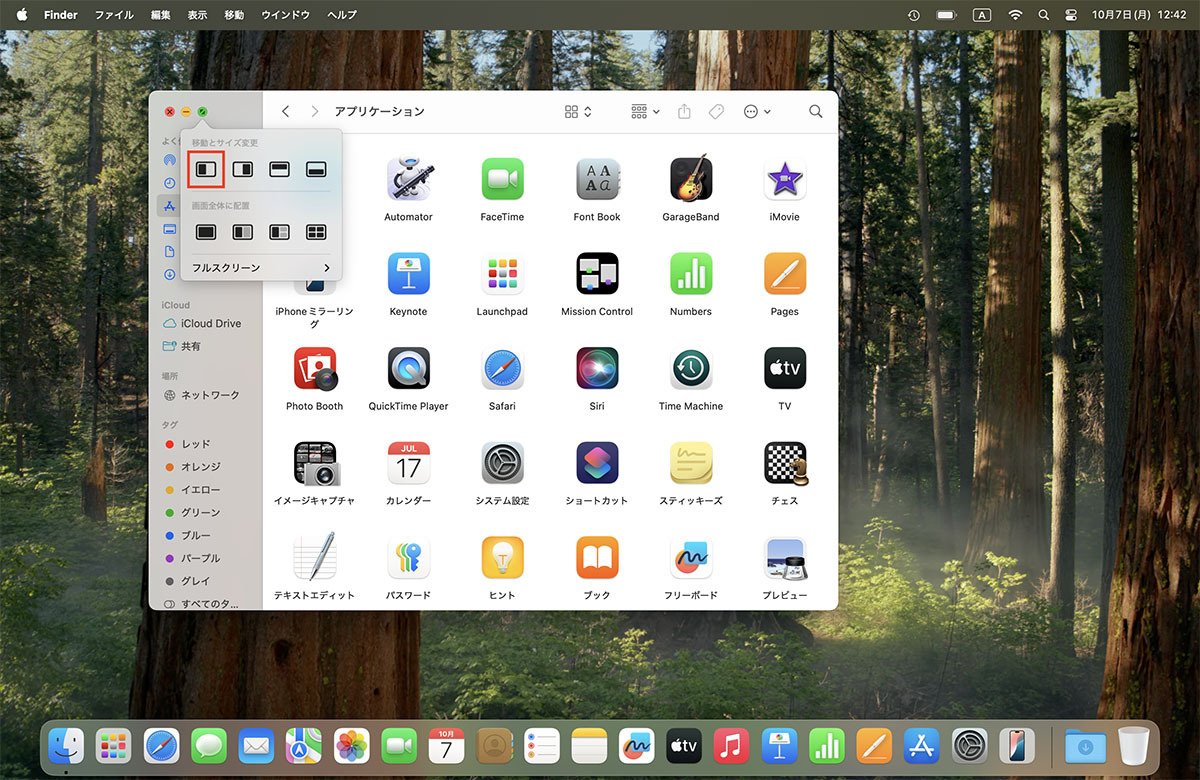Open the action menu with ellipsis icon

coord(757,112)
